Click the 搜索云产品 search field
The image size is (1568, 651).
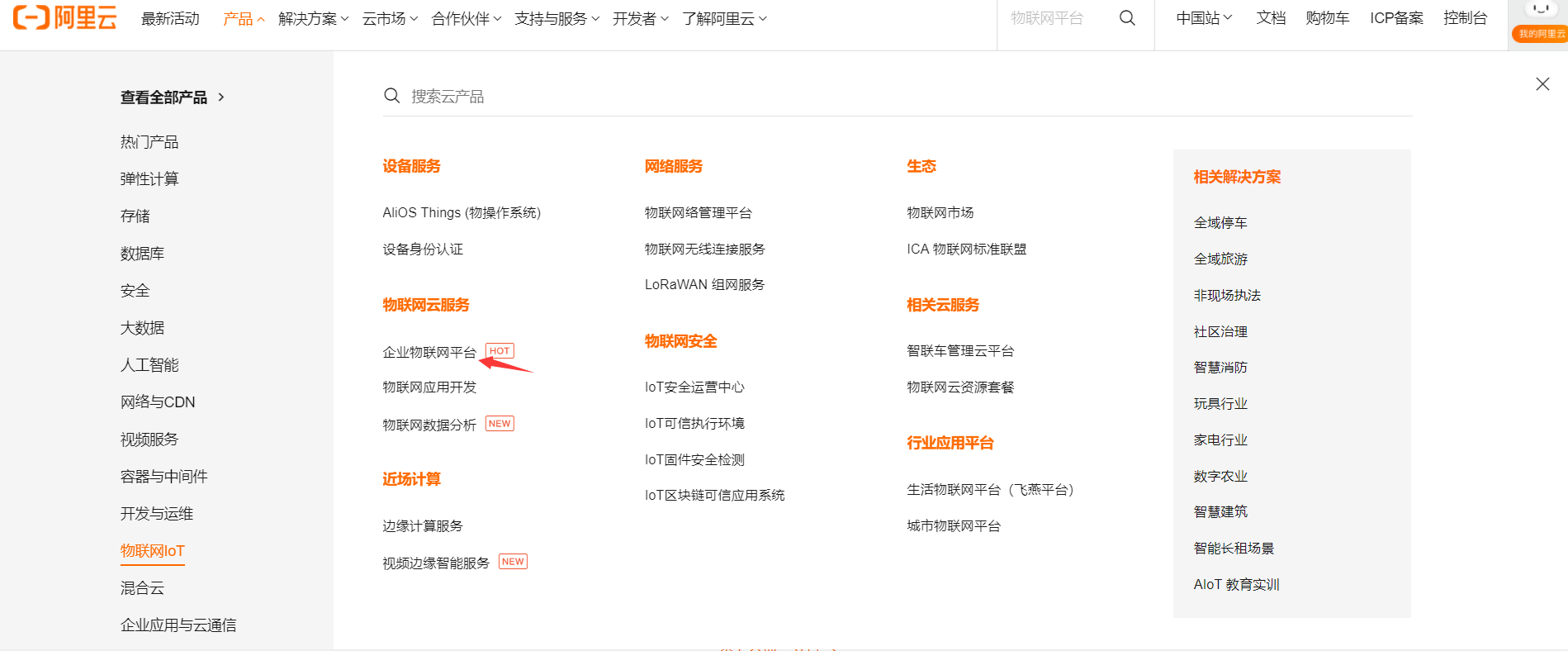(x=908, y=97)
